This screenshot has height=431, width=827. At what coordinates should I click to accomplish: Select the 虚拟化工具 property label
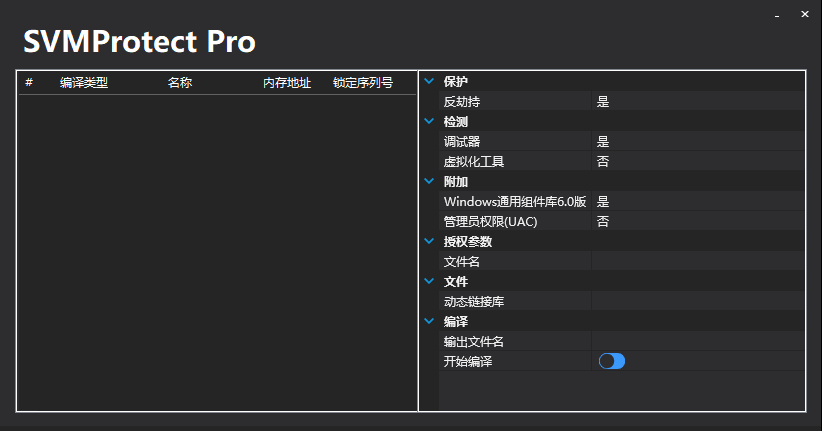474,161
